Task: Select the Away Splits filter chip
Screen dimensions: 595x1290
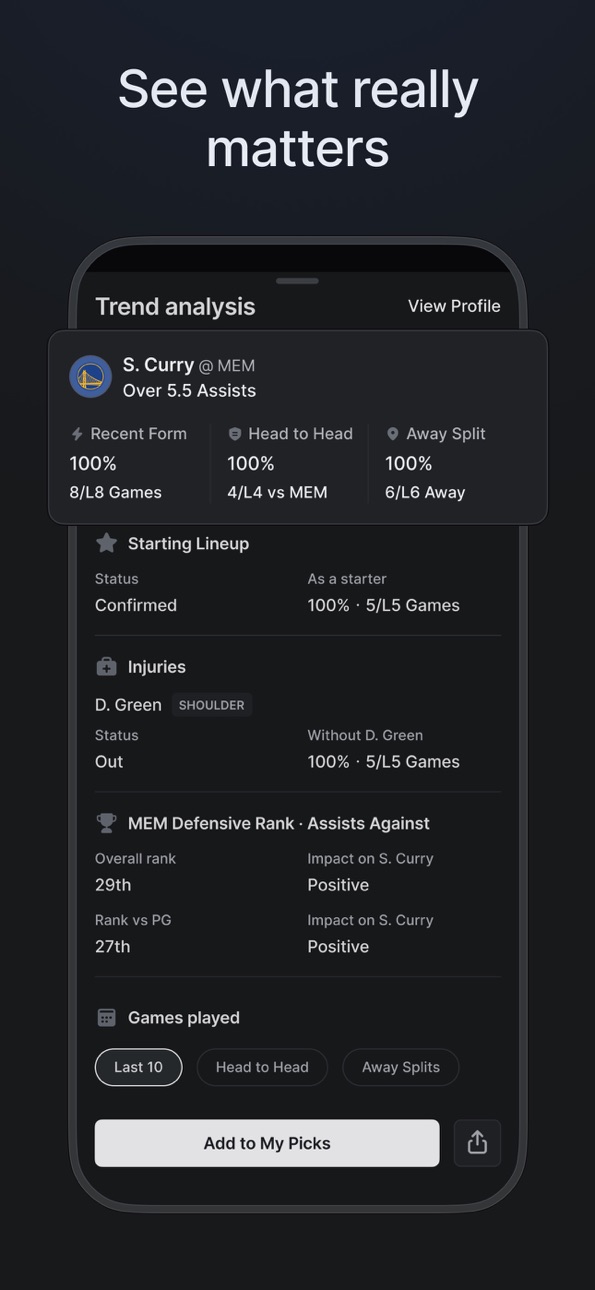Action: pyautogui.click(x=401, y=1067)
